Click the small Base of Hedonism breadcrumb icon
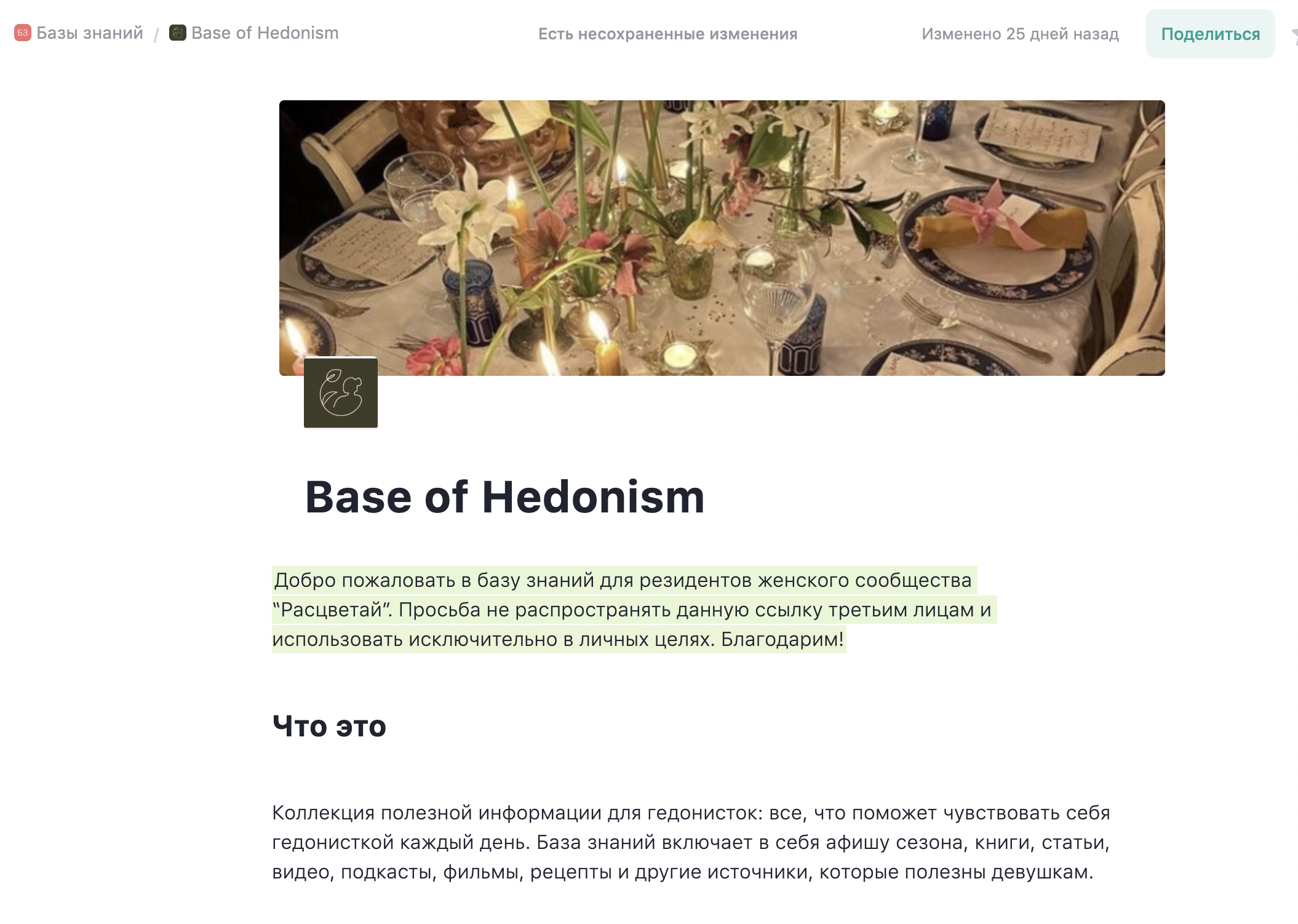The image size is (1298, 924). tap(178, 33)
